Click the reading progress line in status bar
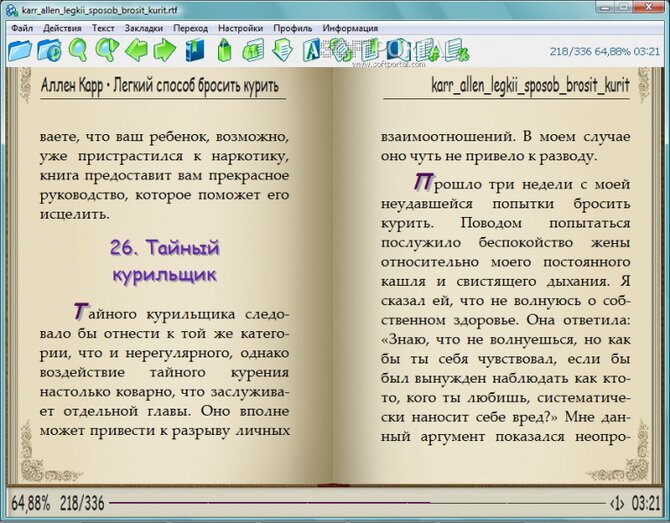The height and width of the screenshot is (523, 670). click(x=357, y=503)
